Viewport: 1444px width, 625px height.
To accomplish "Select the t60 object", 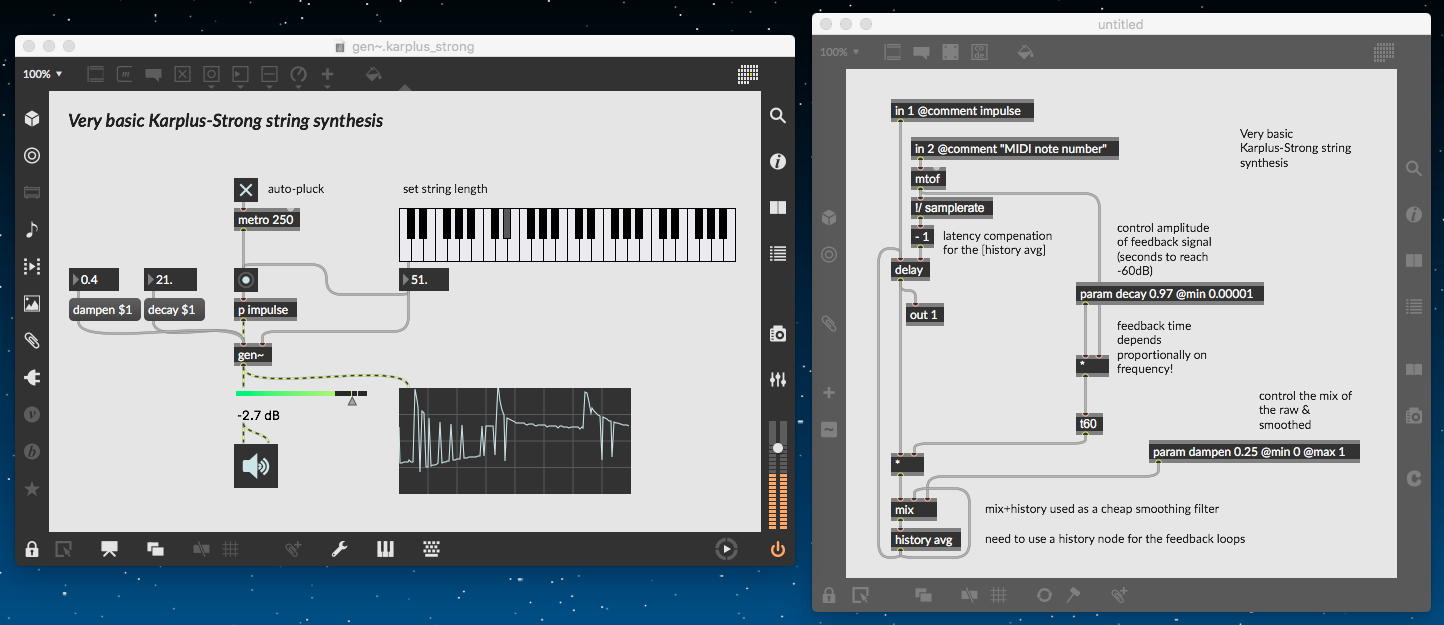I will 1090,424.
